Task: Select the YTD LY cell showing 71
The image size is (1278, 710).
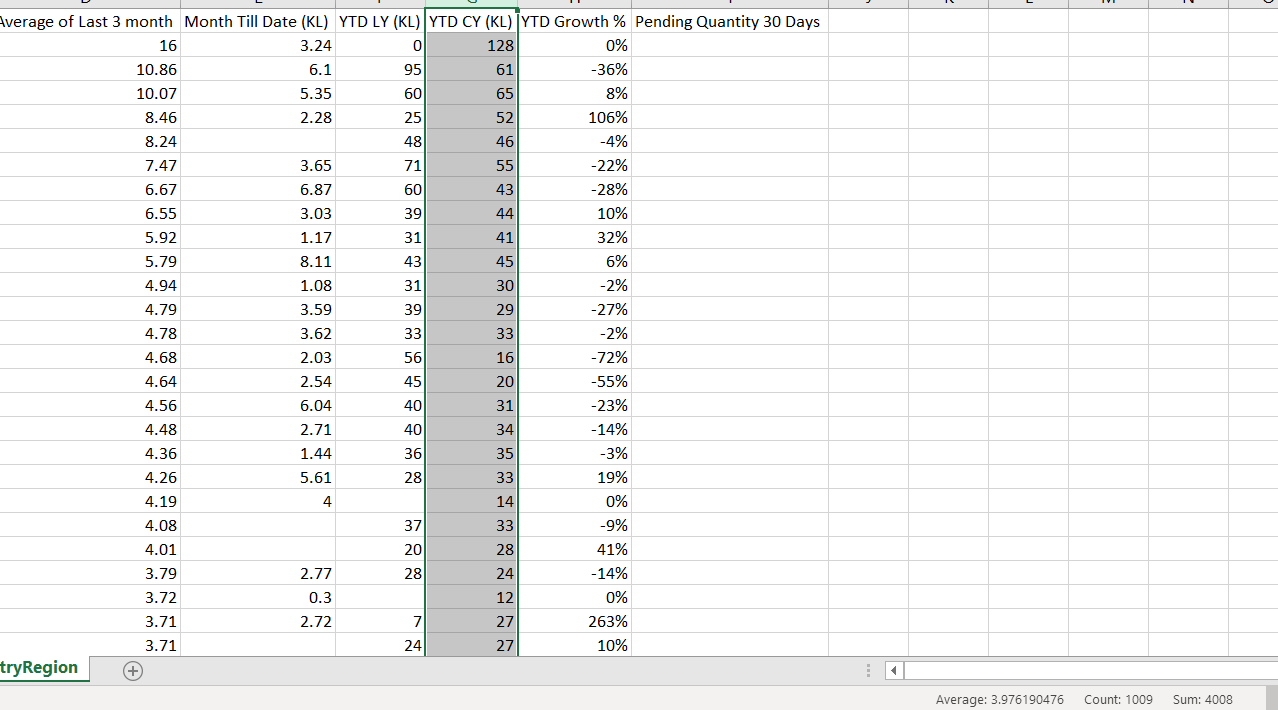Action: (380, 165)
